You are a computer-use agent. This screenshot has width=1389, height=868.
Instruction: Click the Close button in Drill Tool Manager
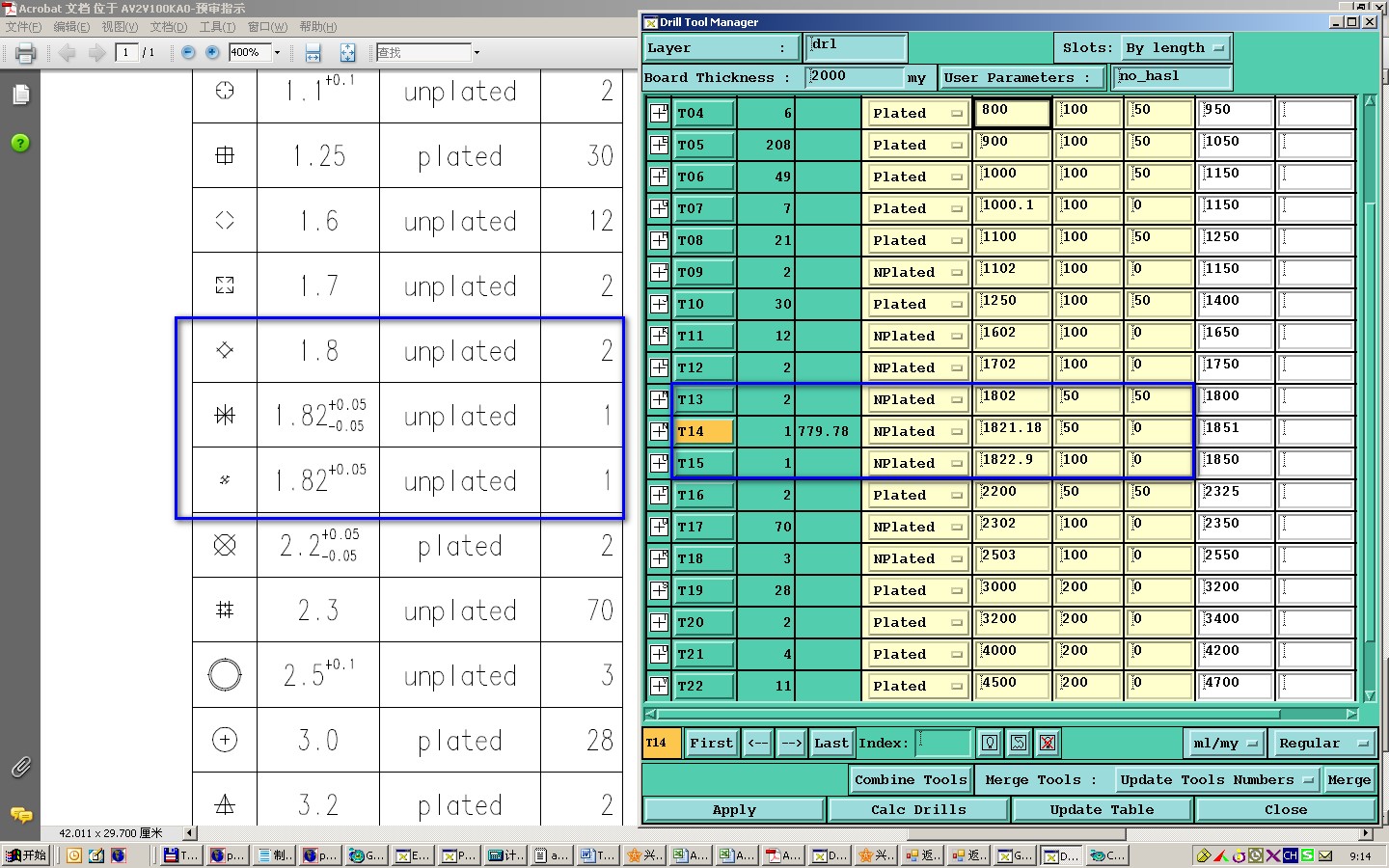click(1285, 810)
